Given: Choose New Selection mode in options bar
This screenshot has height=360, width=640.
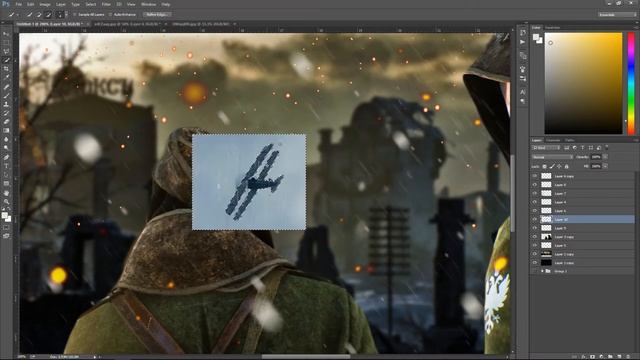Looking at the screenshot, I should (x=29, y=14).
